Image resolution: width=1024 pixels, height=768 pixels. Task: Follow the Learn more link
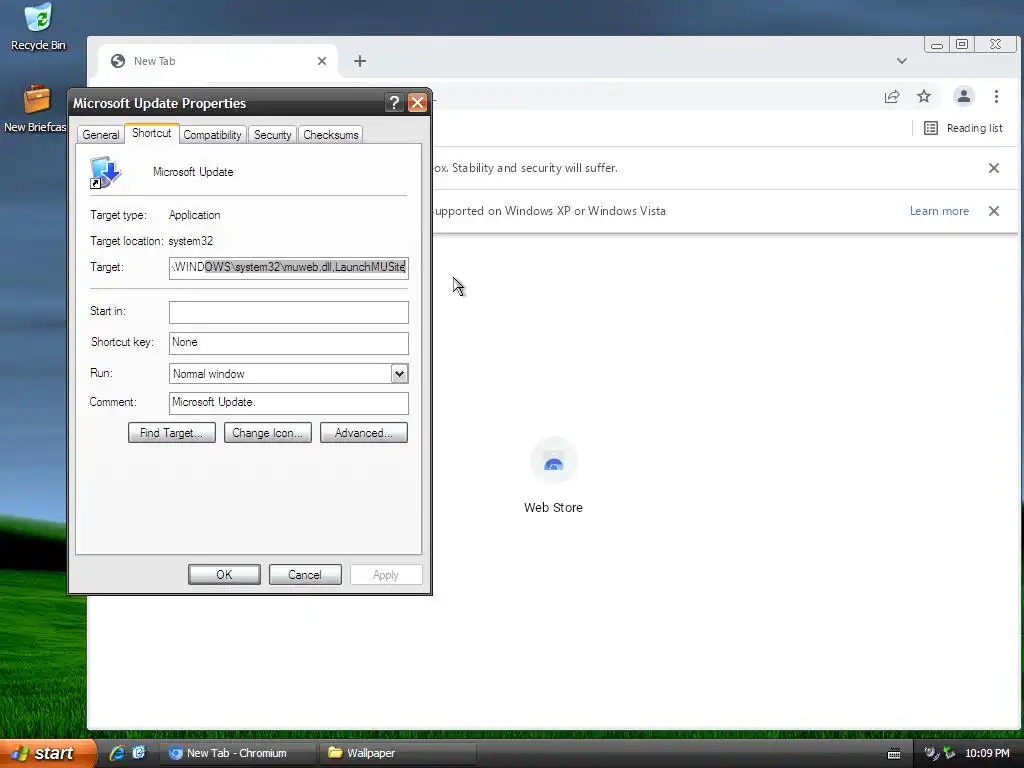pyautogui.click(x=939, y=211)
